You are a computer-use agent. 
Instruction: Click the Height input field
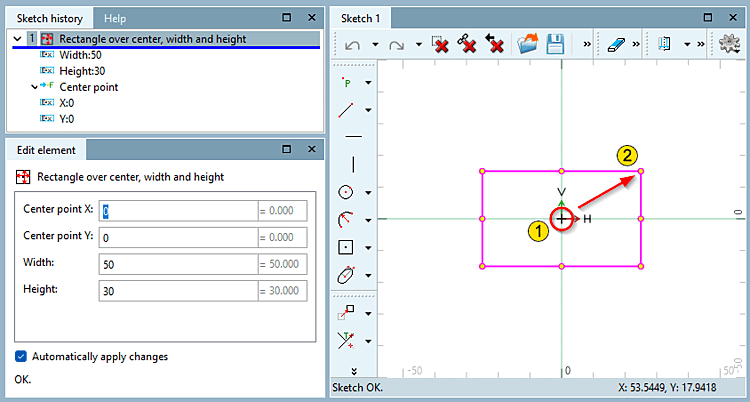pyautogui.click(x=178, y=291)
